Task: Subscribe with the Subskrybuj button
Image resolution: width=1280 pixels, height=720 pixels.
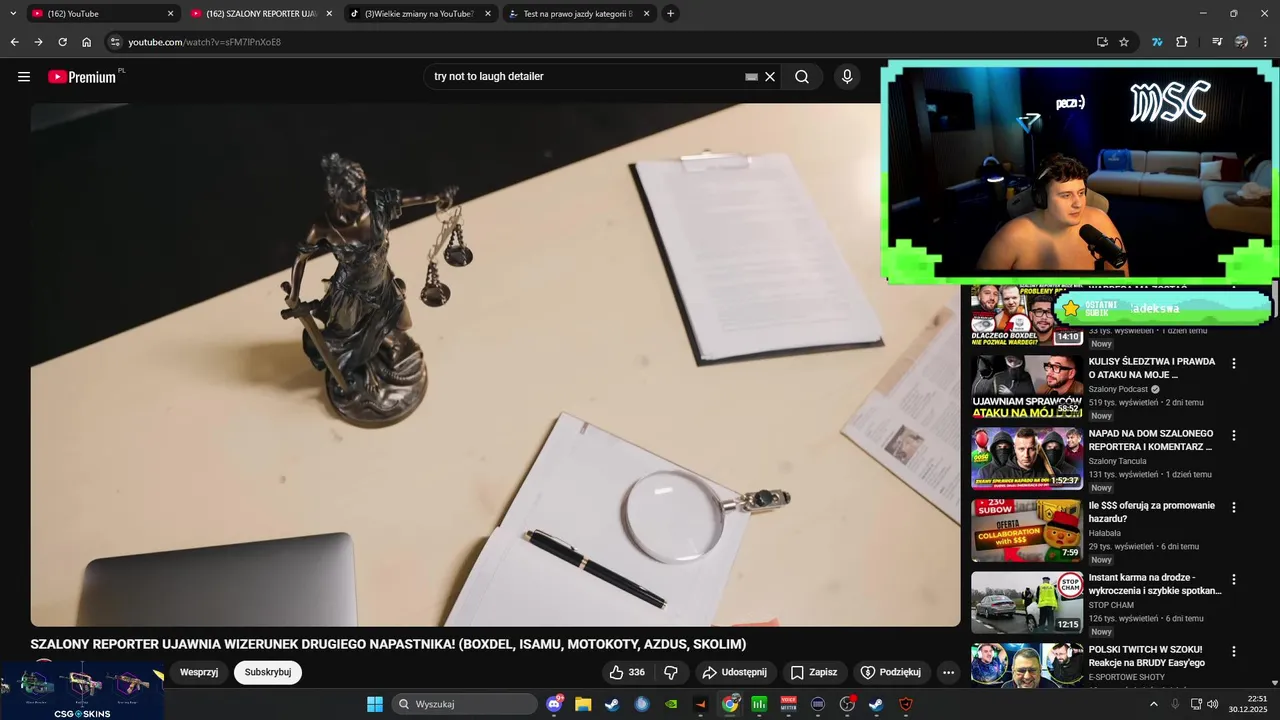Action: coord(268,673)
